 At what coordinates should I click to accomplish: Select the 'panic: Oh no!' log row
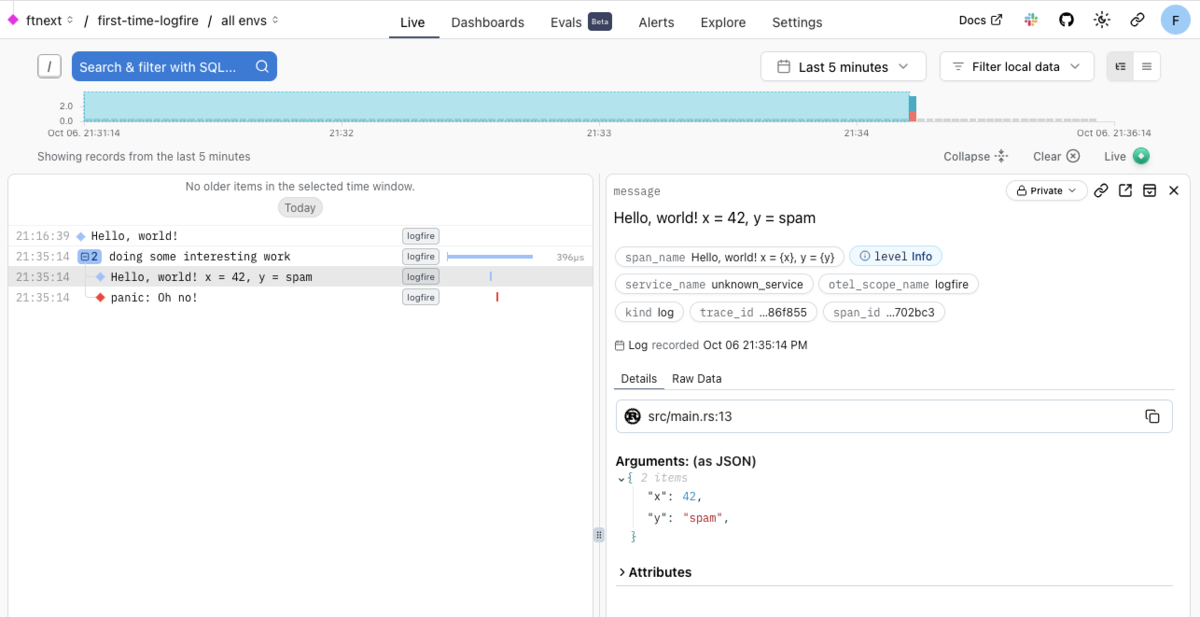pos(300,297)
